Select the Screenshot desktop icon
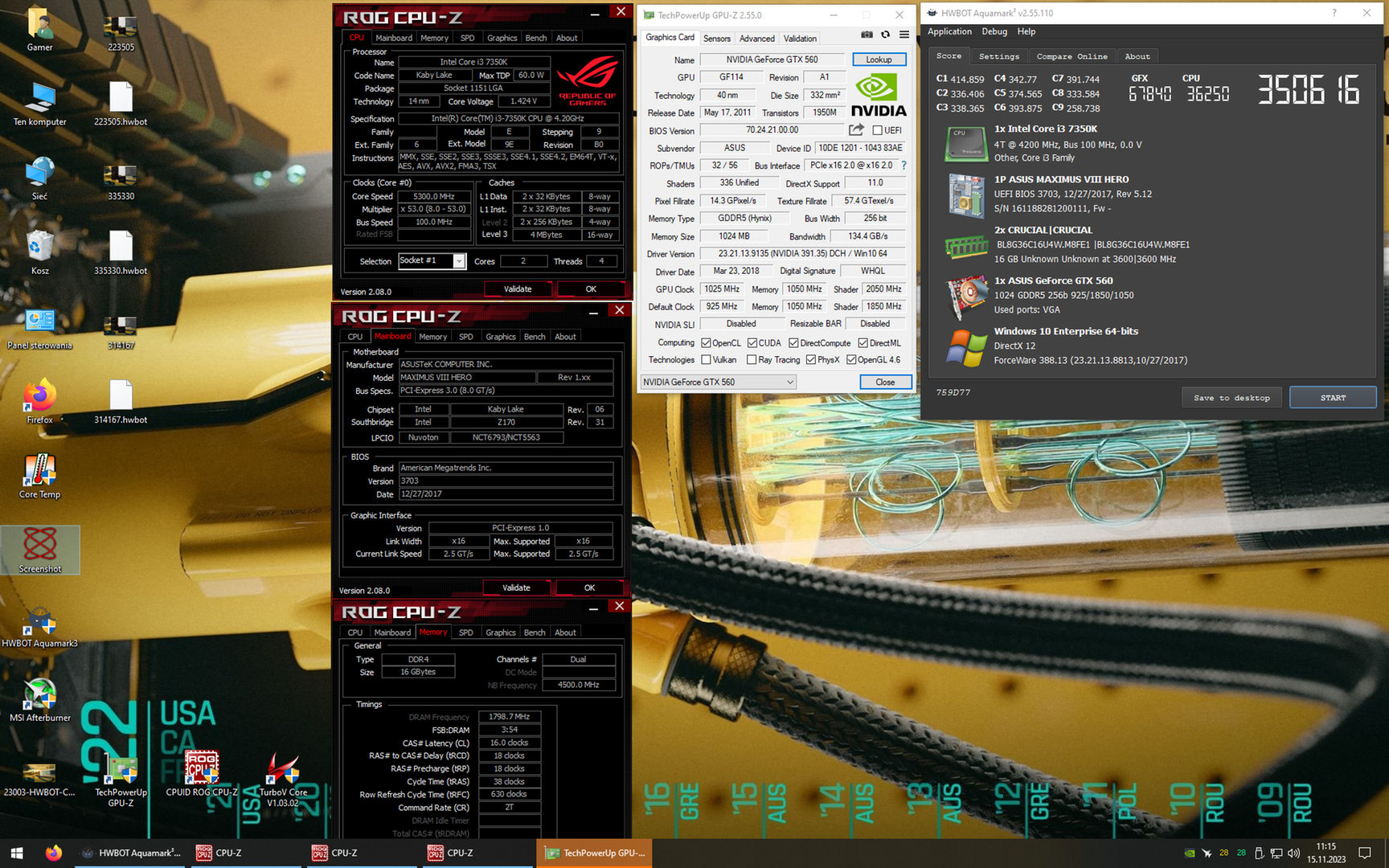Image resolution: width=1389 pixels, height=868 pixels. point(40,551)
